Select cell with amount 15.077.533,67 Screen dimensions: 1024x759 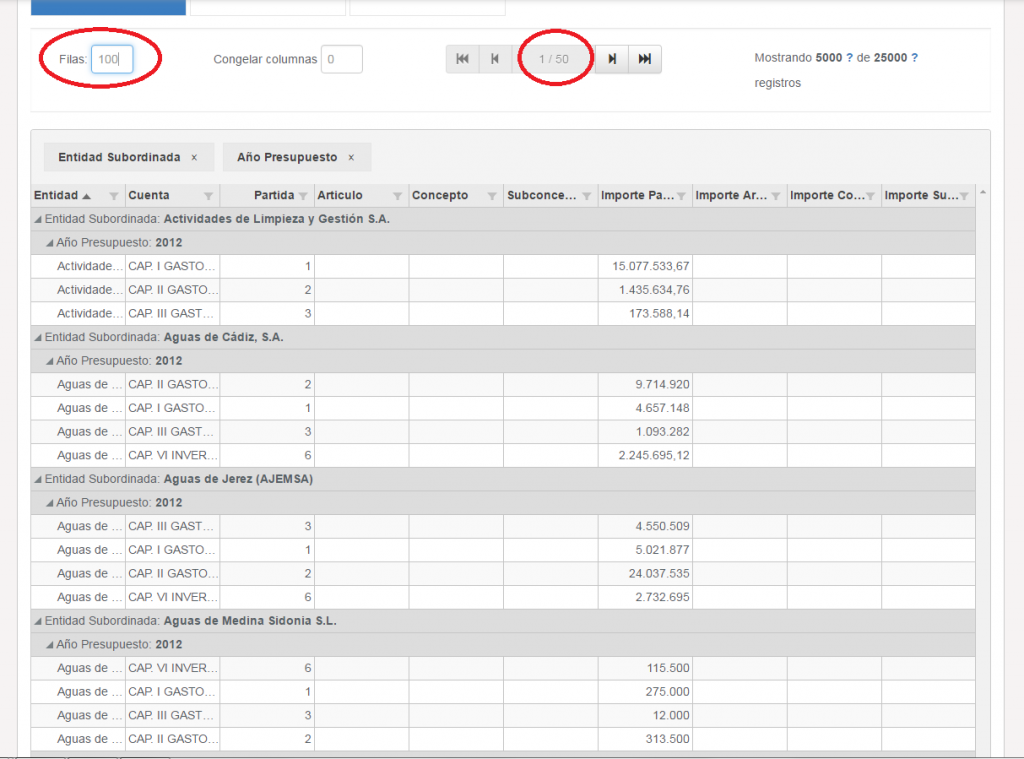(x=645, y=266)
